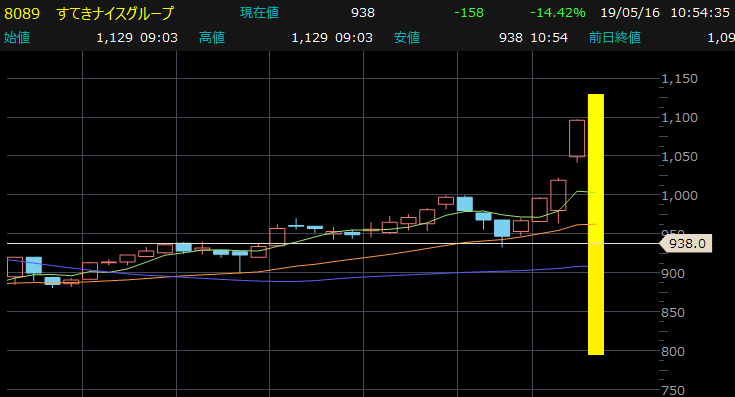The width and height of the screenshot is (735, 397).
Task: Click the 938.0 current price marker
Action: coord(685,244)
